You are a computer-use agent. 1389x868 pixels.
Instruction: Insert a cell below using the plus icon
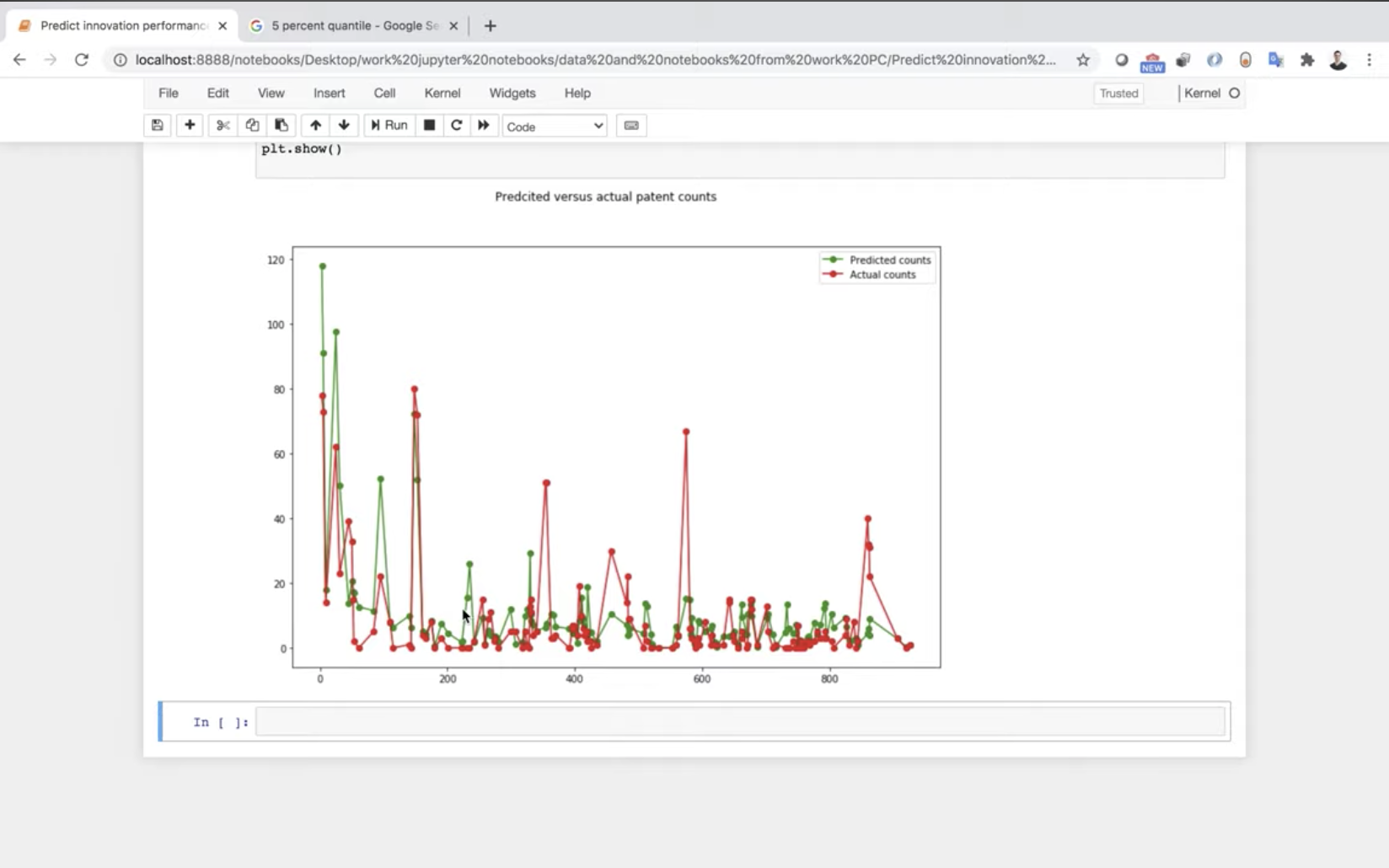[190, 126]
